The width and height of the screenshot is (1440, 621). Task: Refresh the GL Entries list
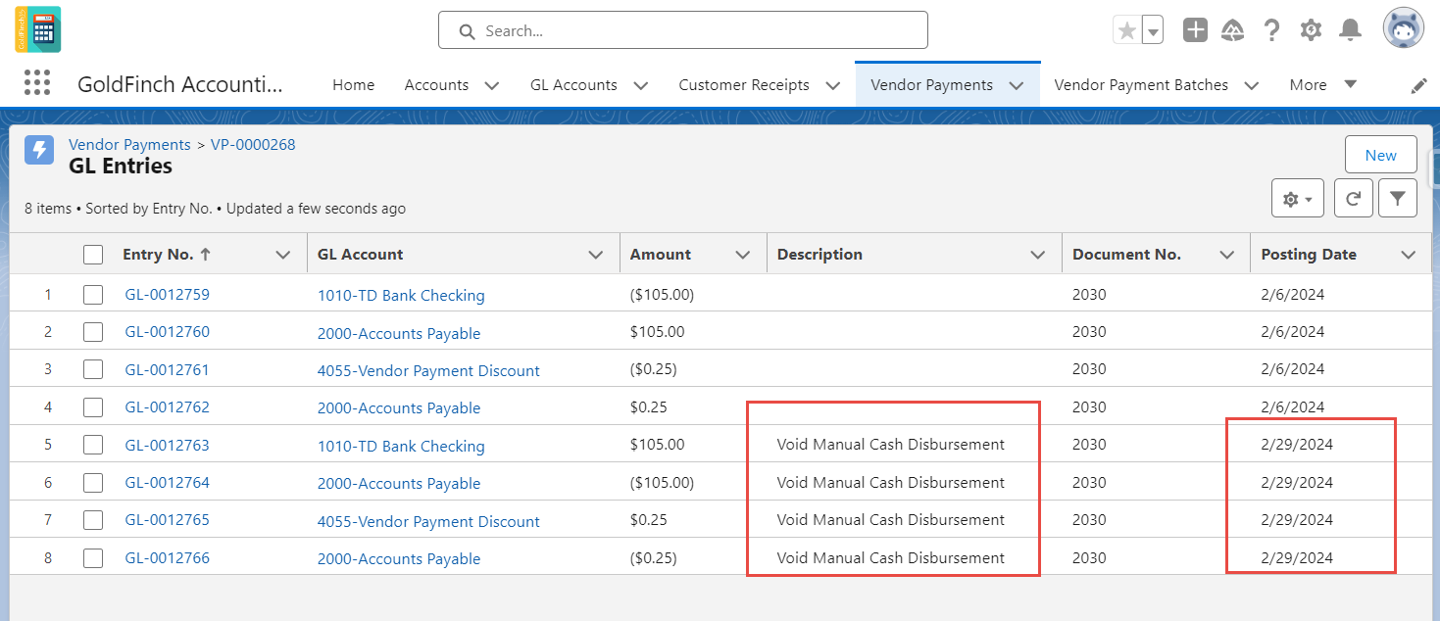pyautogui.click(x=1353, y=199)
